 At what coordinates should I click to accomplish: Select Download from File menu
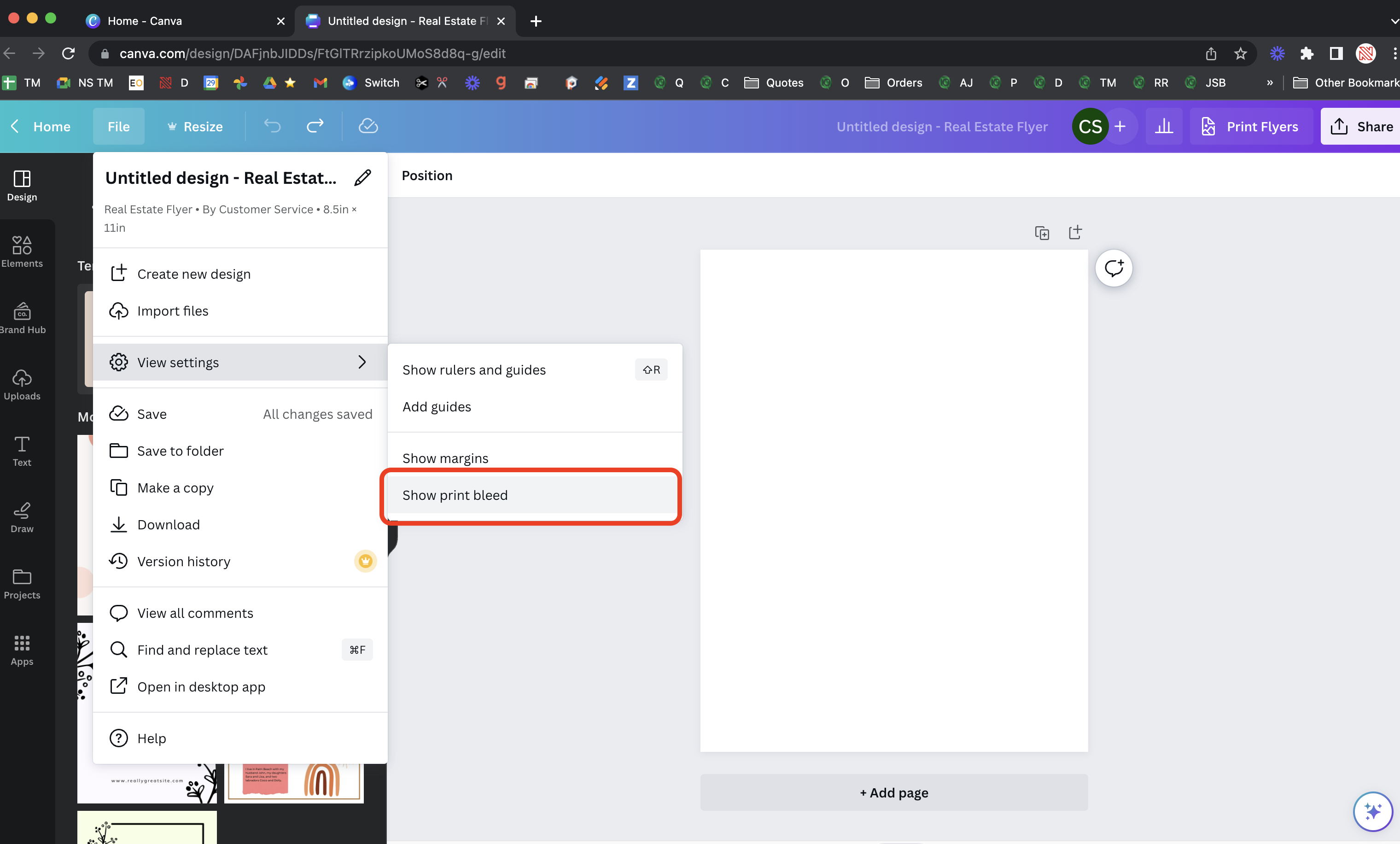pyautogui.click(x=240, y=525)
